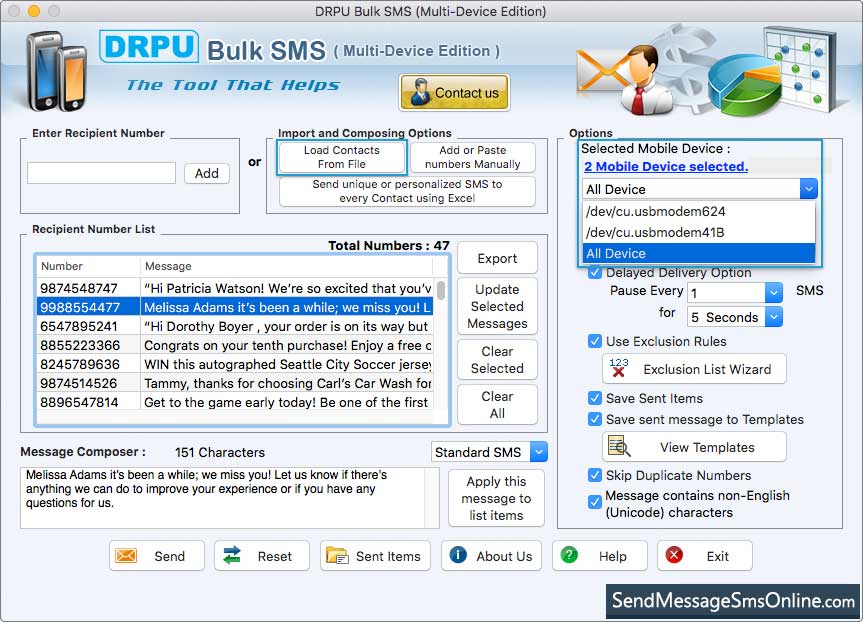This screenshot has height=622, width=863.
Task: Click the folder icon for Sent Items
Action: tap(337, 555)
